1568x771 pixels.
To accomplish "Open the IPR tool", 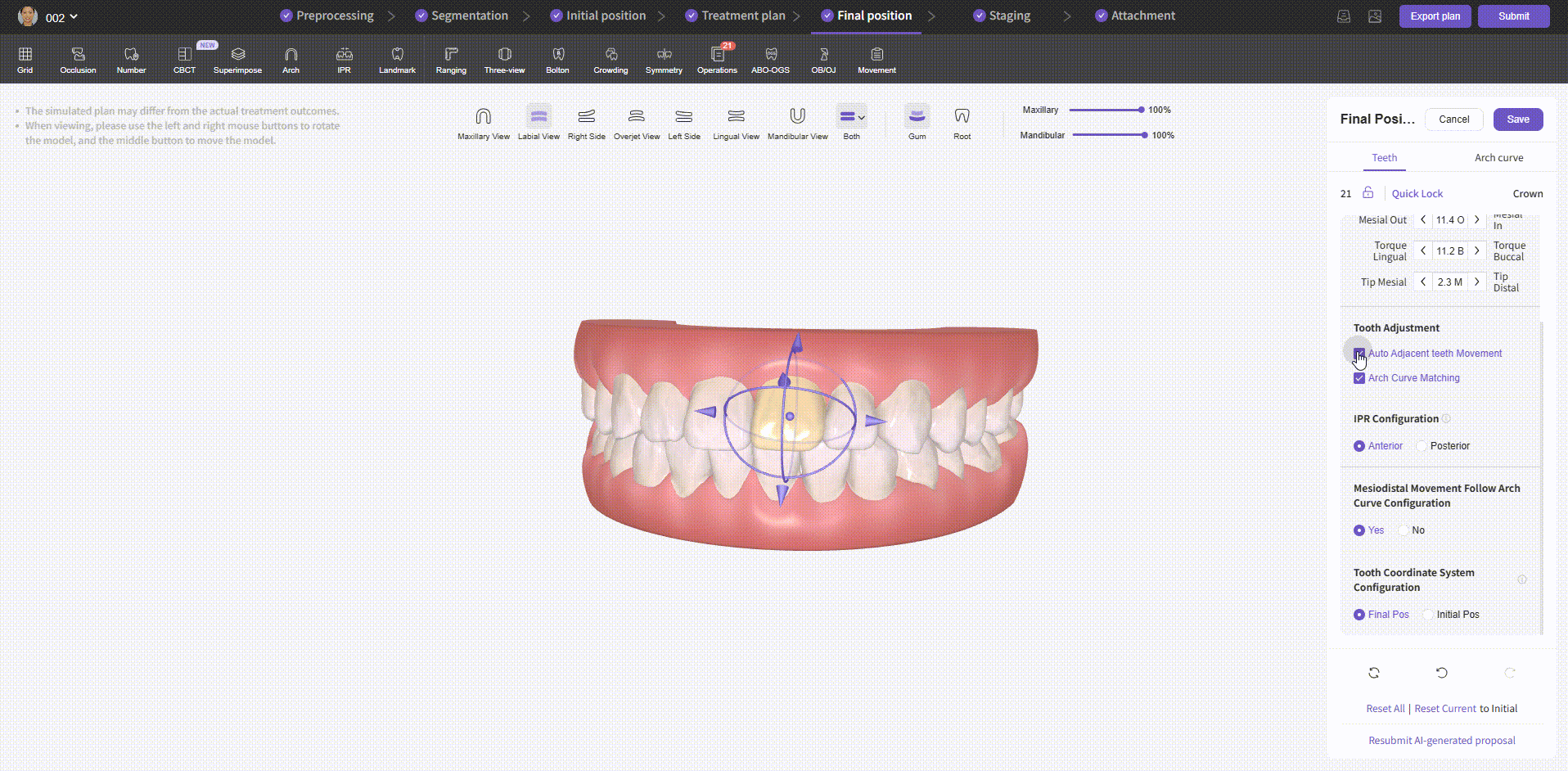I will pos(344,60).
